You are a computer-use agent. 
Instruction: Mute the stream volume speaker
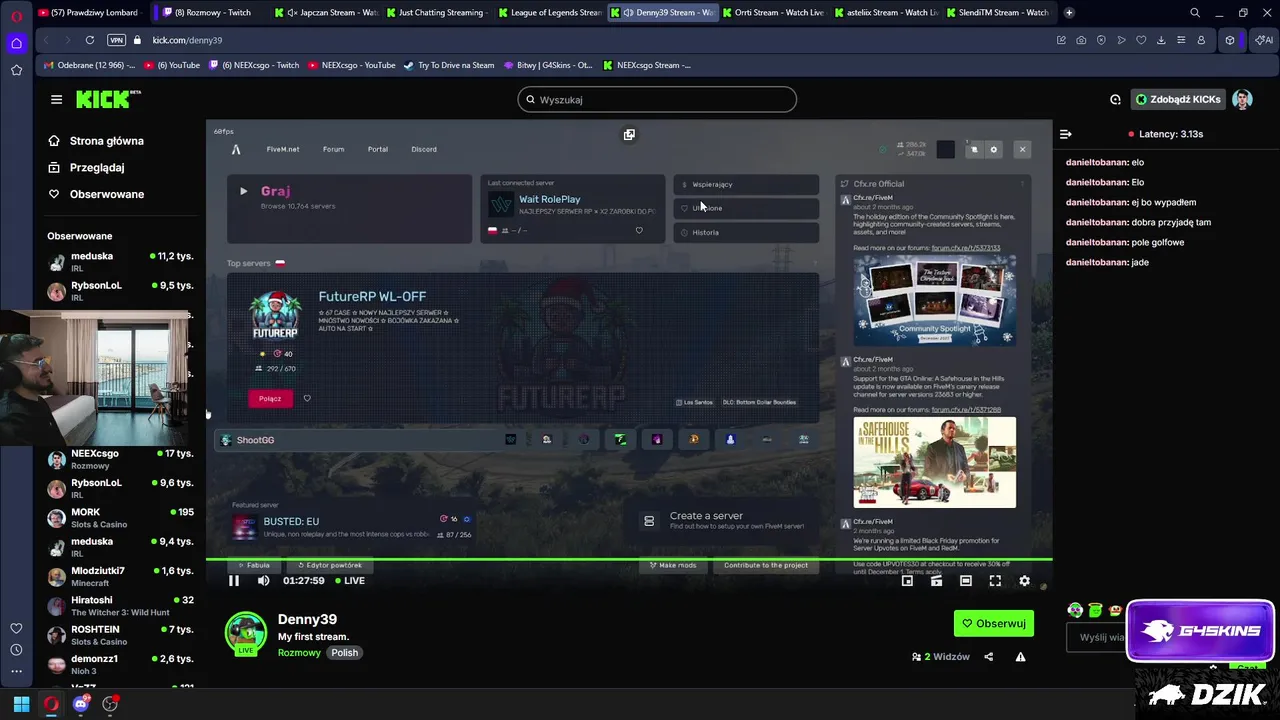(x=263, y=581)
